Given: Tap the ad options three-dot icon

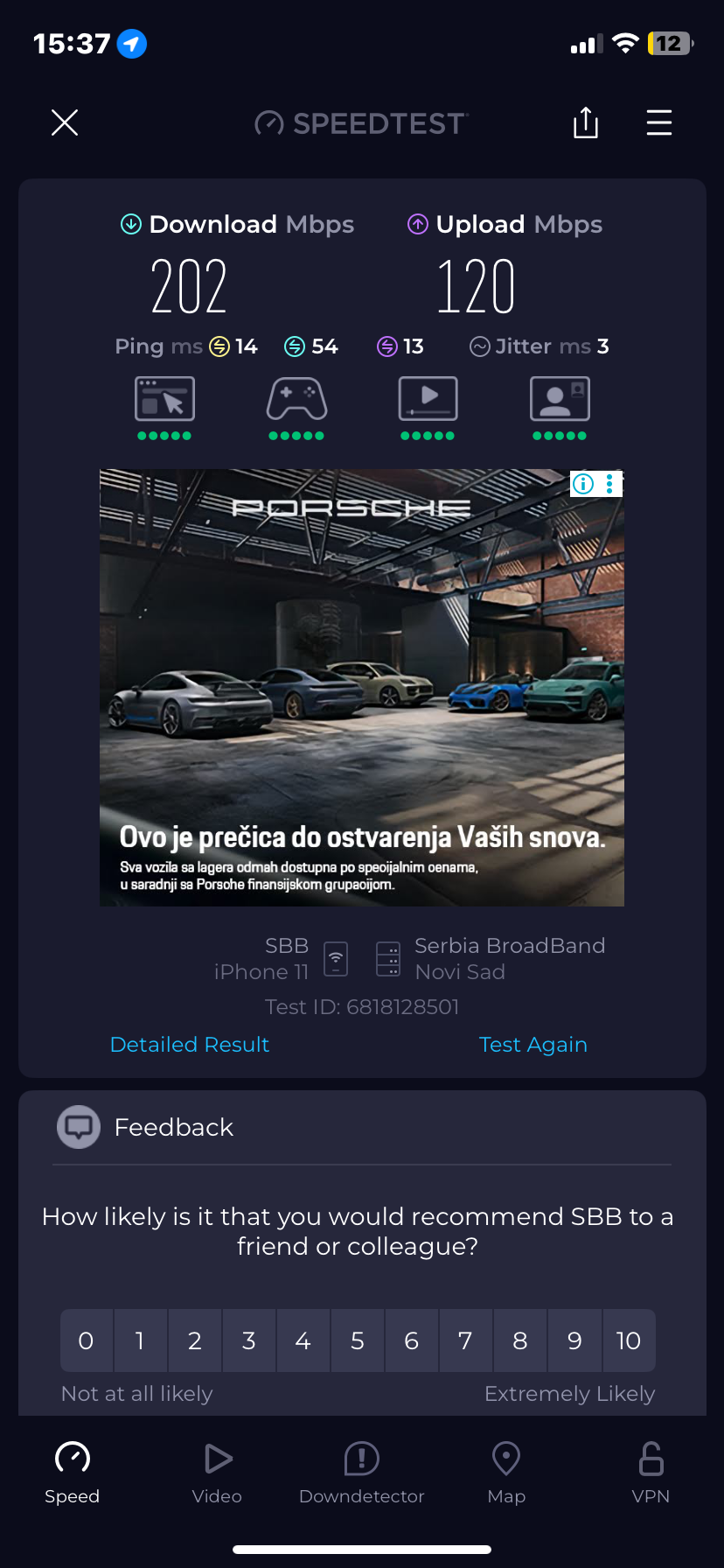Looking at the screenshot, I should 609,484.
